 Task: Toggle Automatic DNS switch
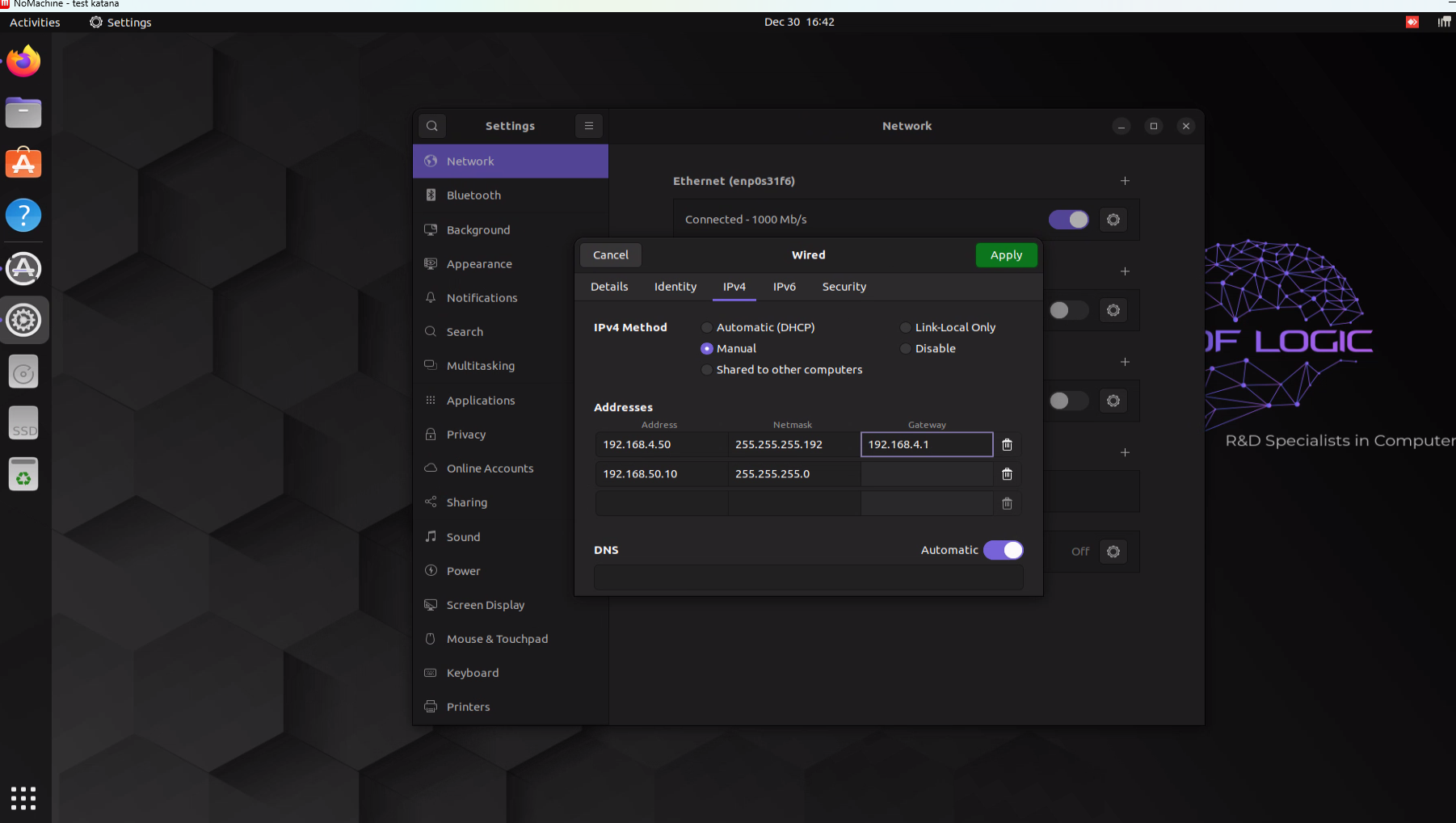[1004, 550]
